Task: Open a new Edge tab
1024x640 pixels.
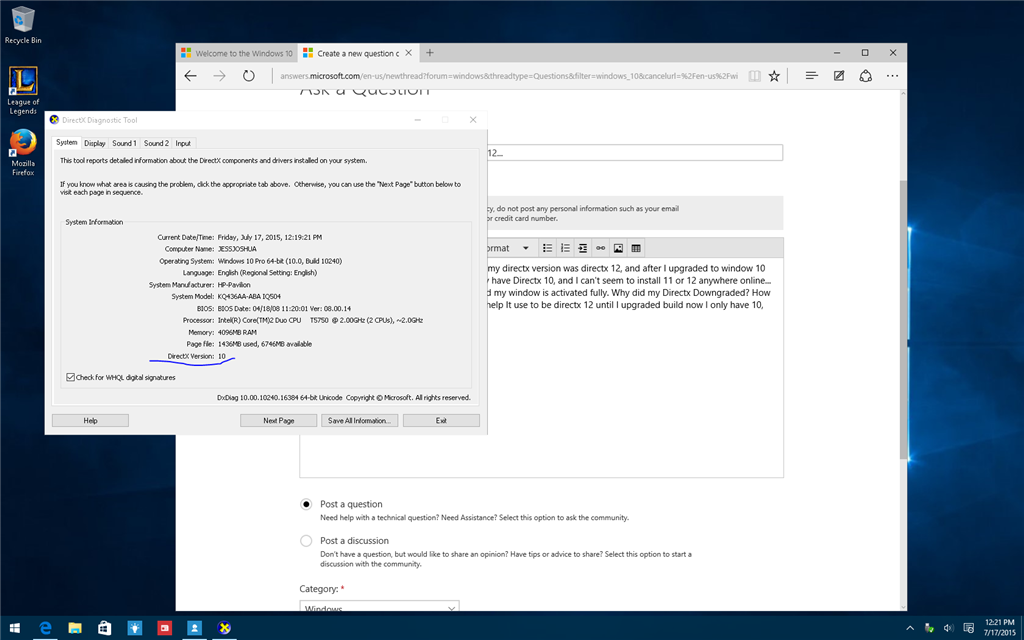Action: (x=430, y=54)
